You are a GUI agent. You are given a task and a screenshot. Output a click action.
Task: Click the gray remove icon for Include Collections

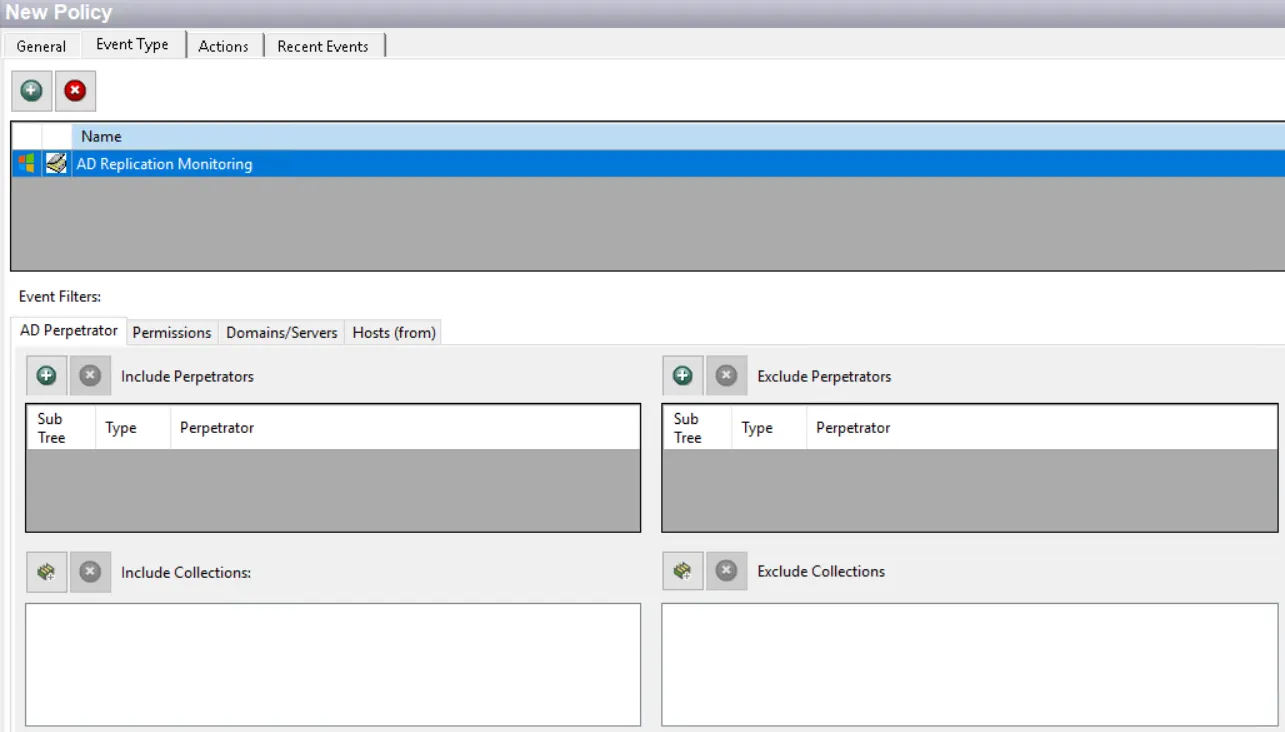(x=90, y=572)
